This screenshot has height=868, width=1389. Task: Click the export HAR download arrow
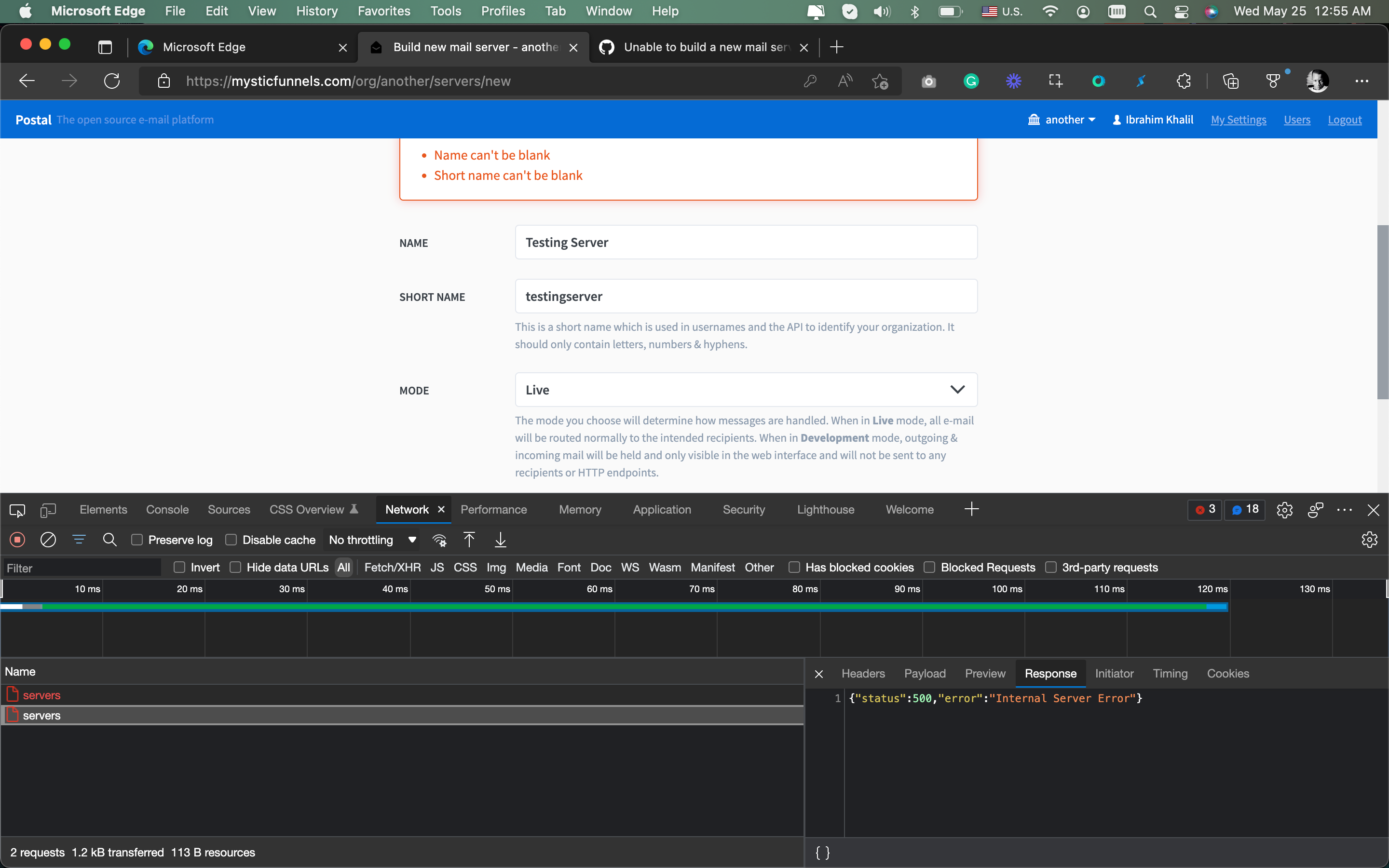pos(501,540)
